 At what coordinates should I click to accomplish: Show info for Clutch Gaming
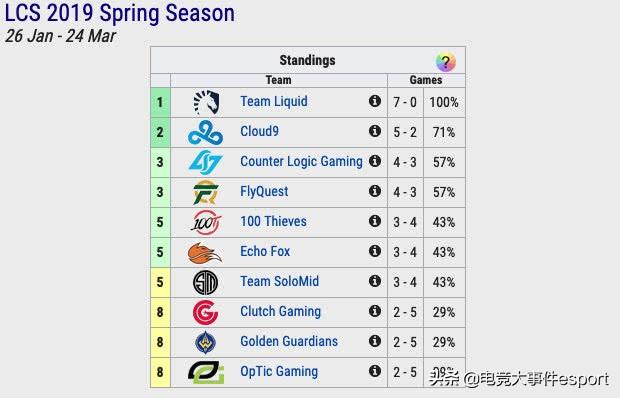(x=375, y=311)
